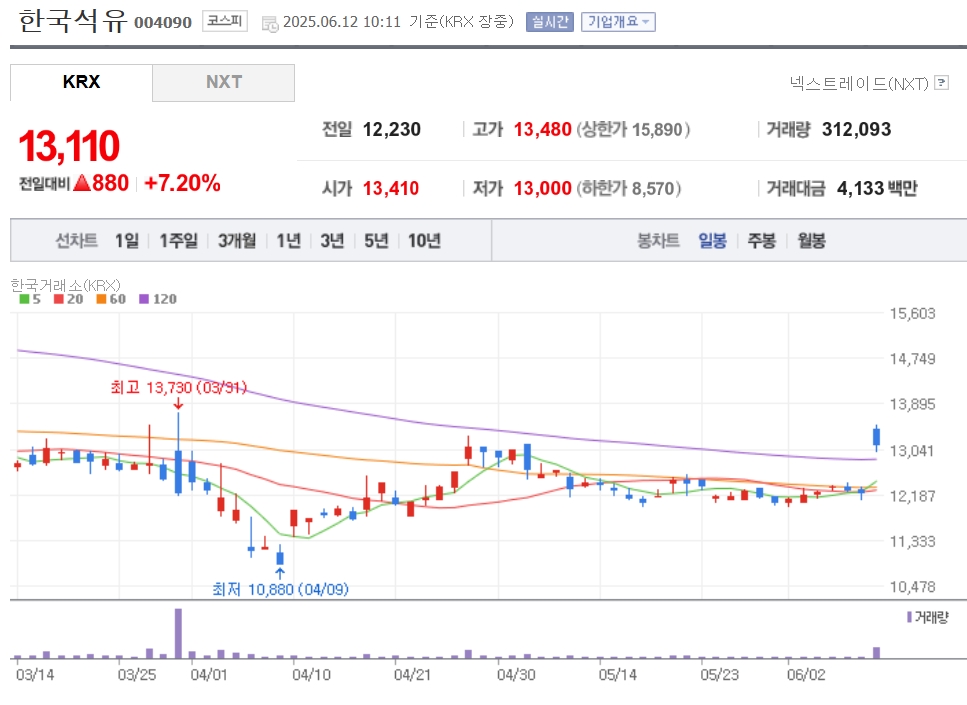Click the 최저 10,880 (04/09) marker label
967x705 pixels.
click(x=281, y=589)
